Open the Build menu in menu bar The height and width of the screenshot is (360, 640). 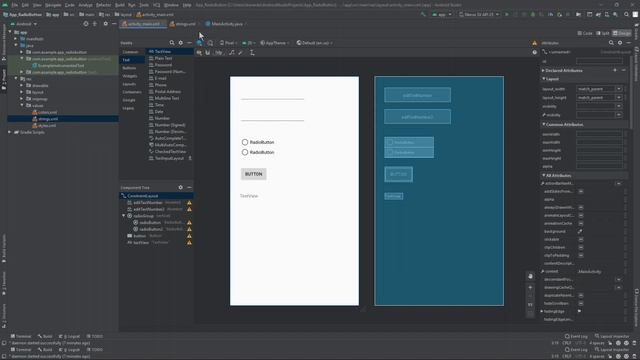click(120, 5)
